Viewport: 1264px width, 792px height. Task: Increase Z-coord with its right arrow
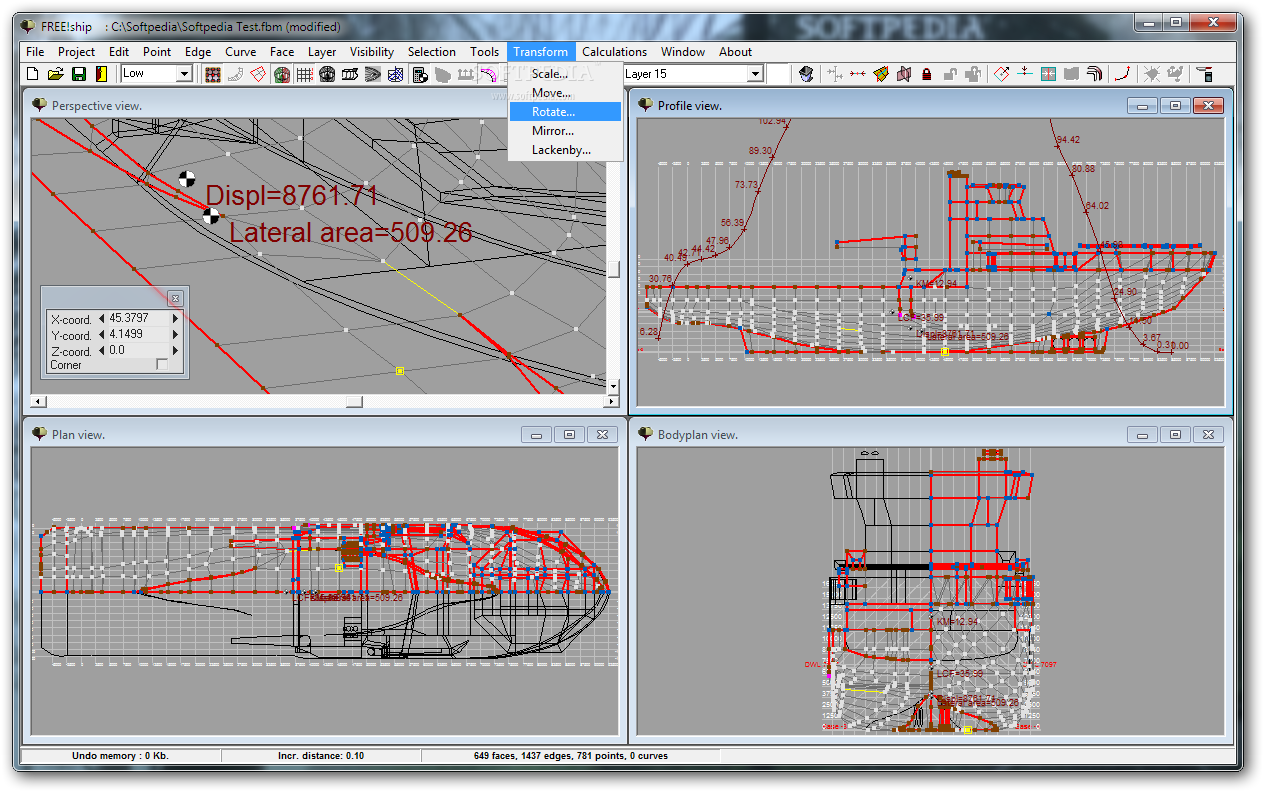(176, 351)
